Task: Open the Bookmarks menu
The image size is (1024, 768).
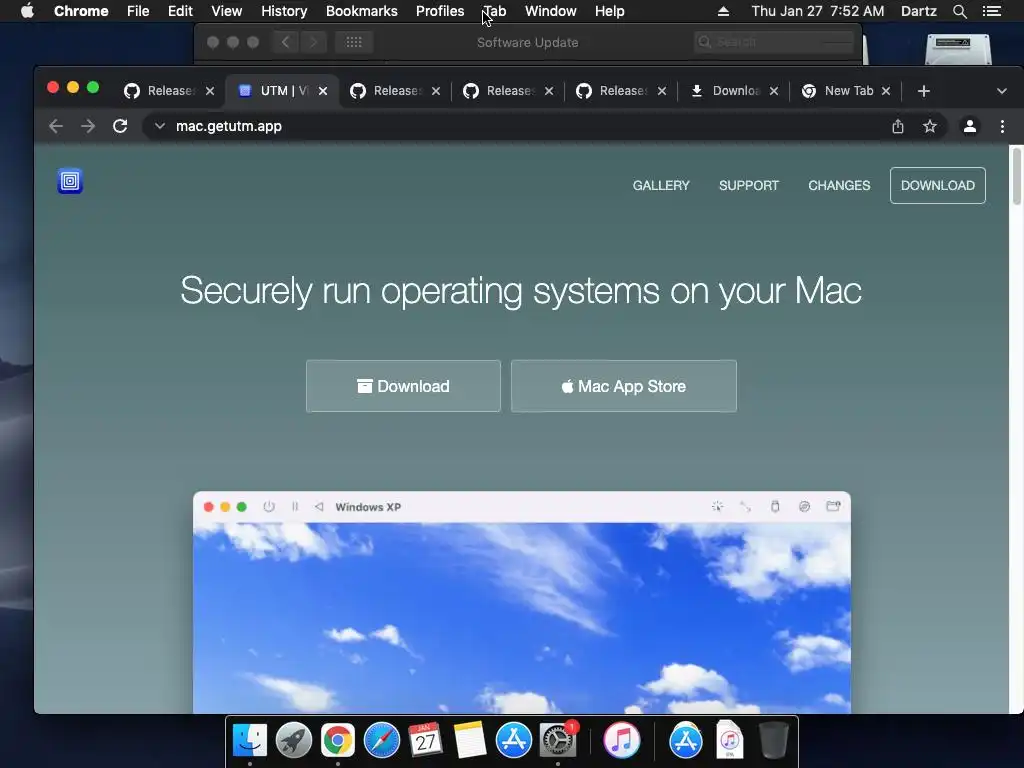Action: (x=362, y=11)
